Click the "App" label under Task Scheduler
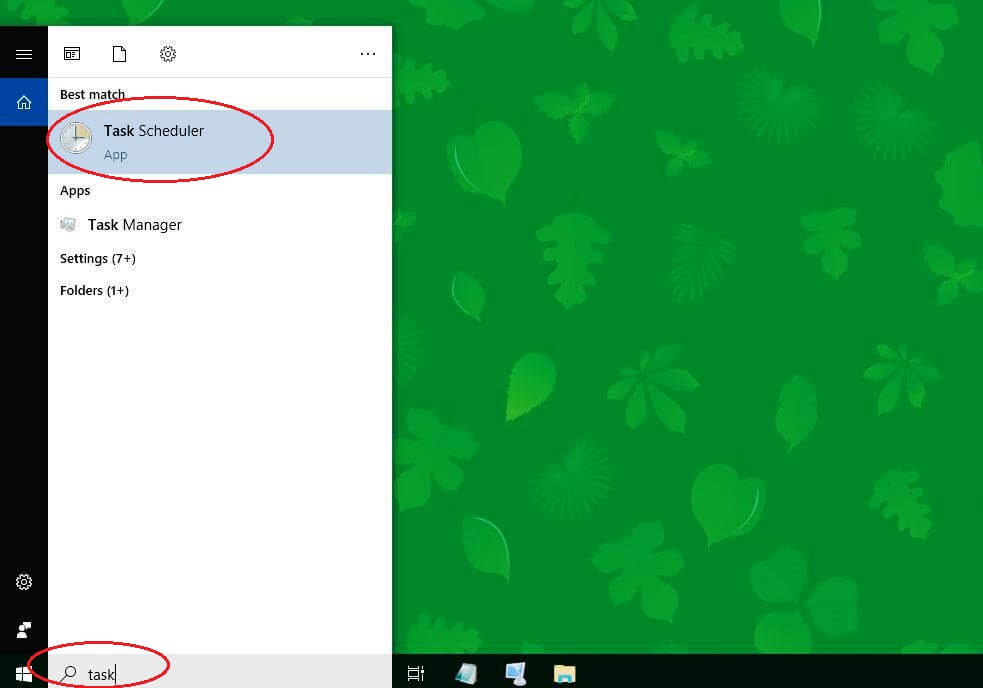Image resolution: width=983 pixels, height=688 pixels. coord(115,155)
